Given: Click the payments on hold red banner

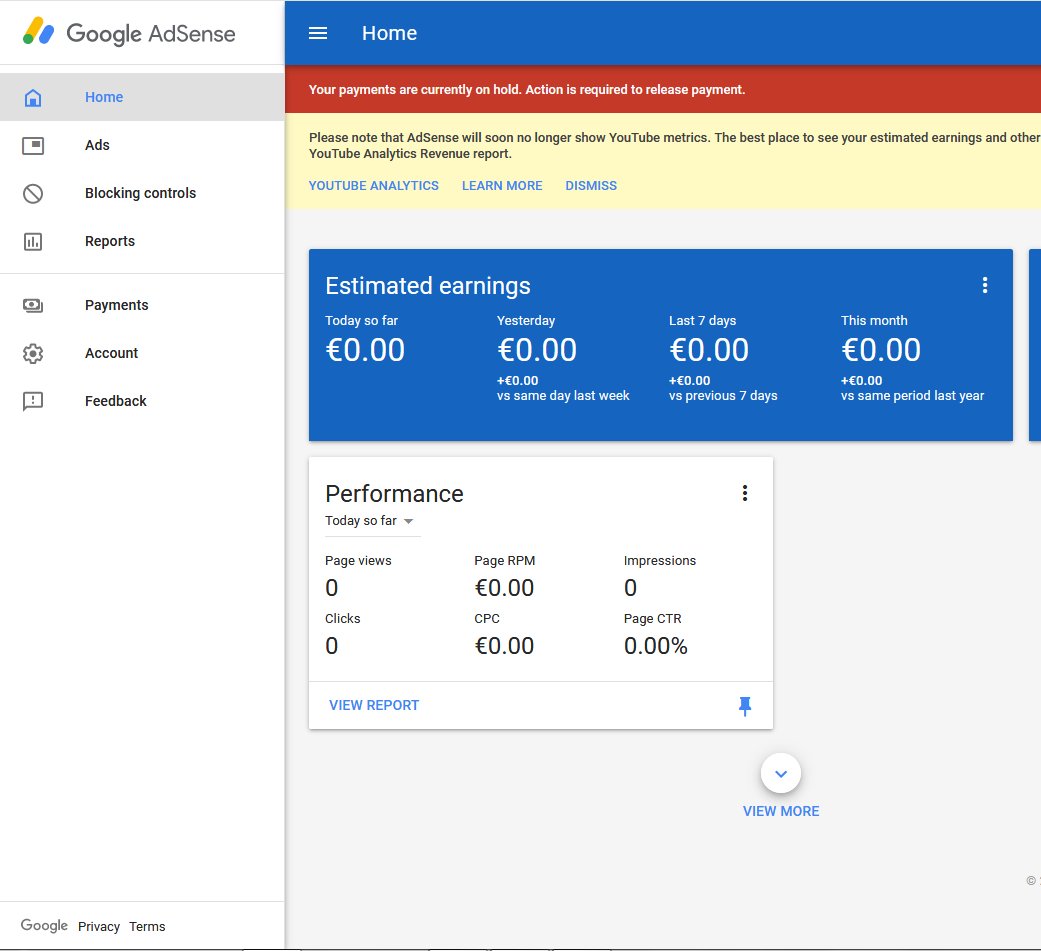Looking at the screenshot, I should pyautogui.click(x=663, y=90).
